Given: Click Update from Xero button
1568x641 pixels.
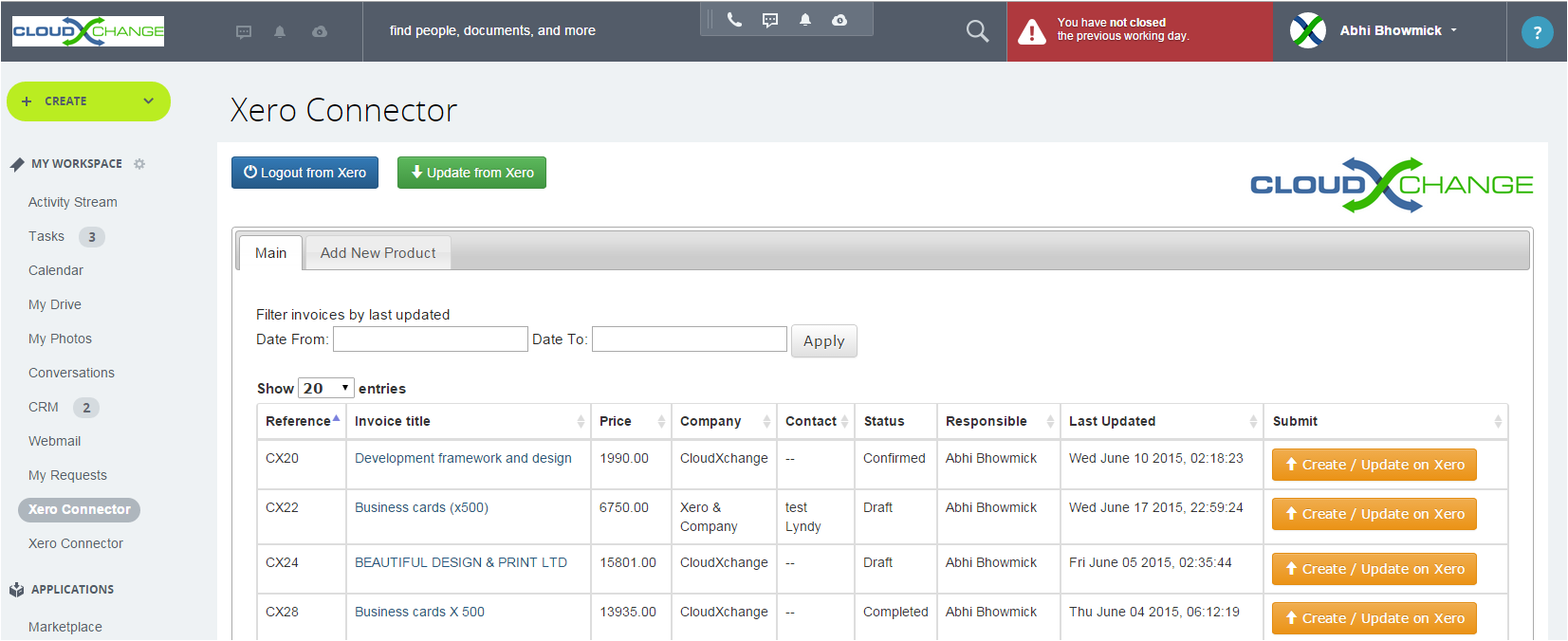Looking at the screenshot, I should point(471,173).
